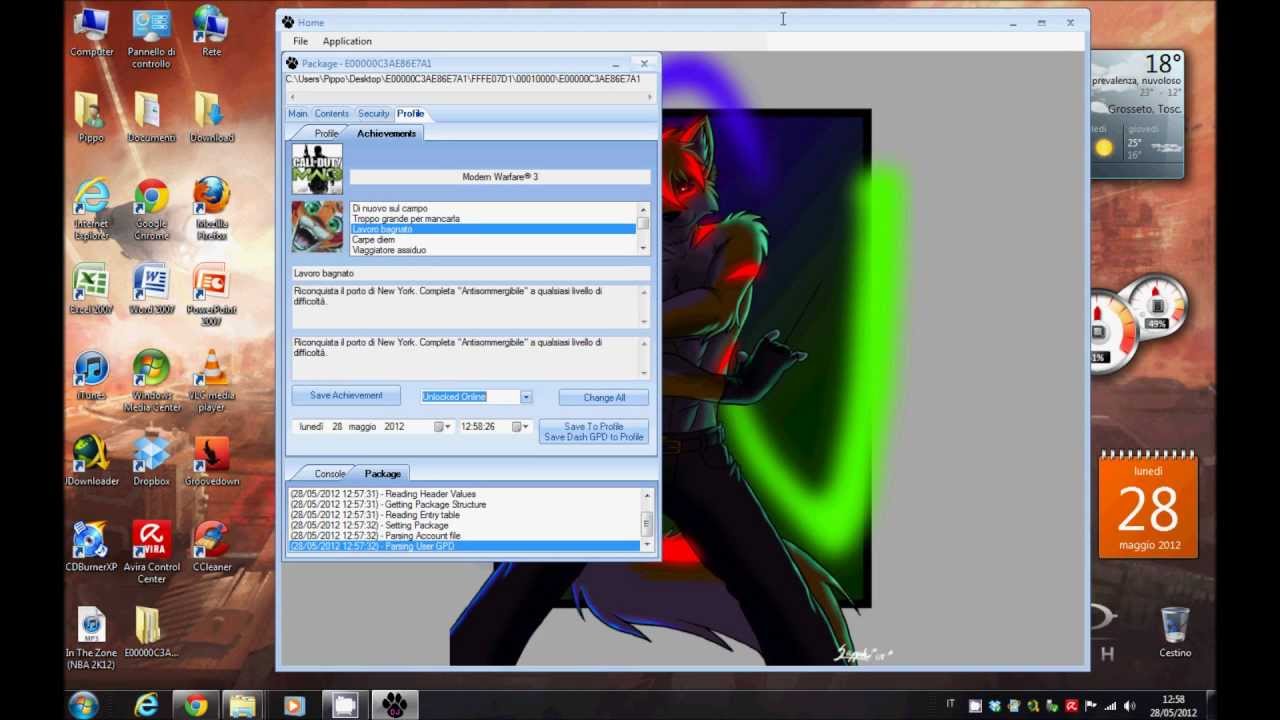Viewport: 1280px width, 720px height.
Task: Open the Word 2007 desktop shortcut
Action: [x=151, y=289]
